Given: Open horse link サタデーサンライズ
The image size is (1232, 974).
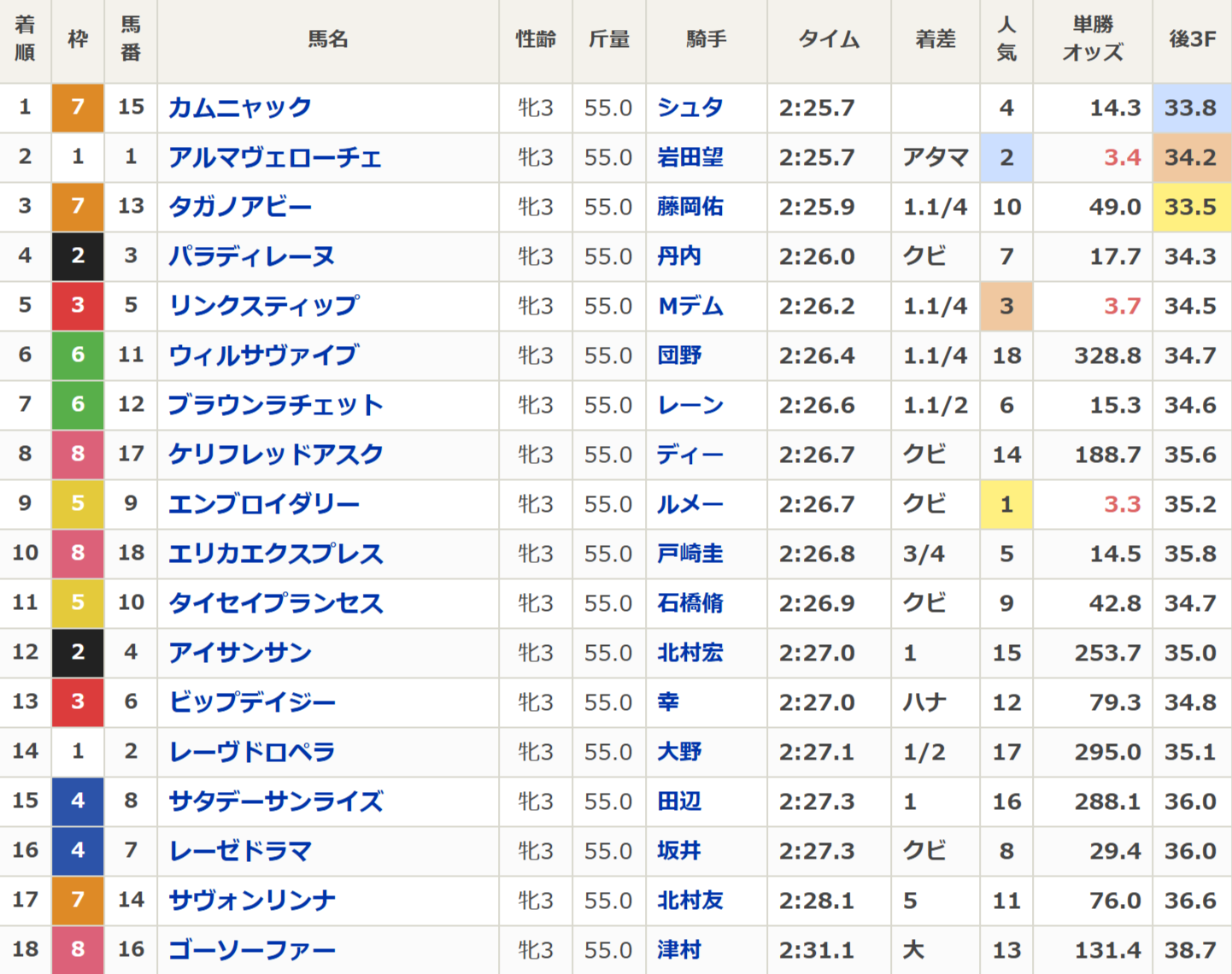Looking at the screenshot, I should [275, 801].
